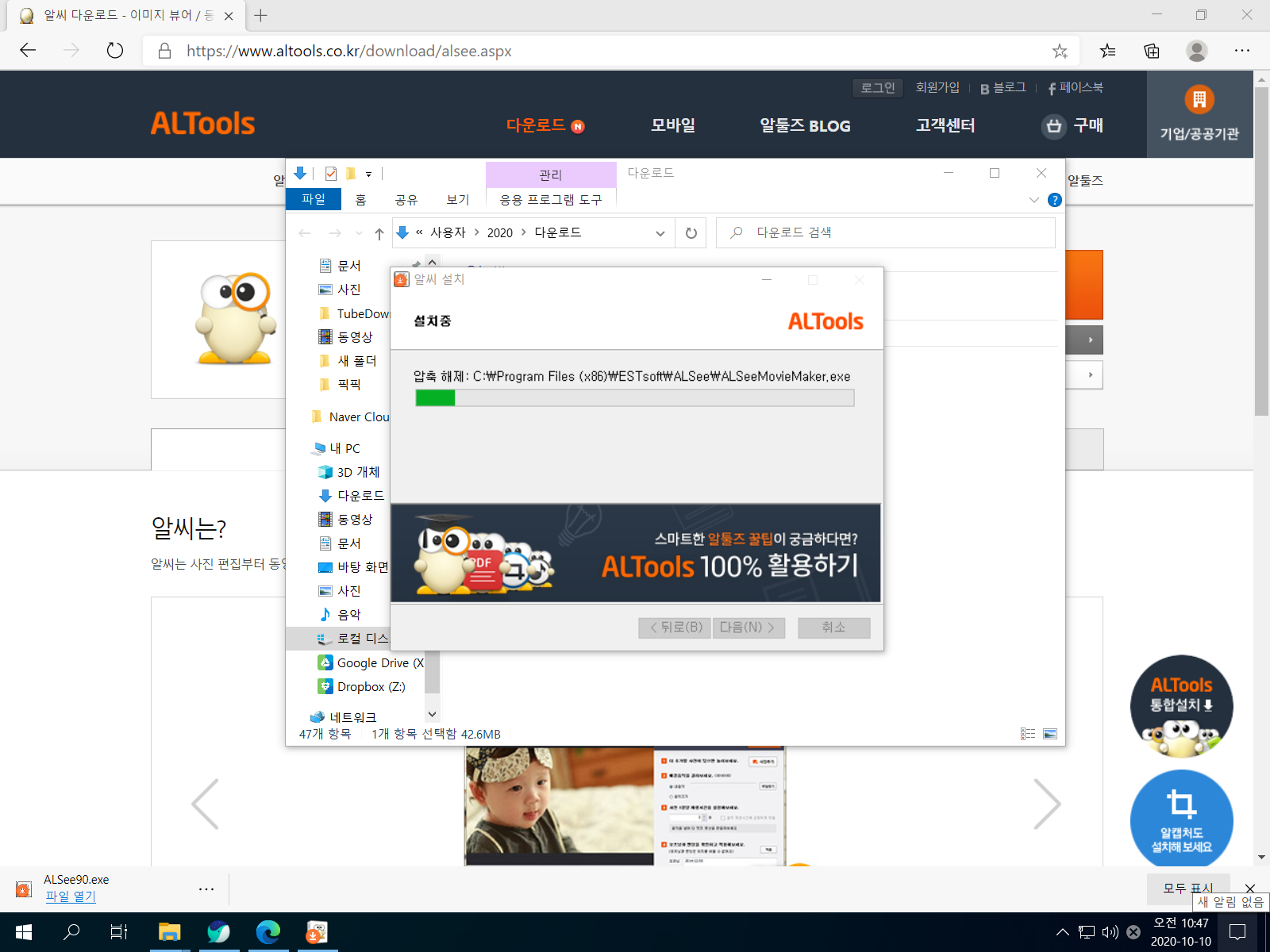Select the 홈 ribbon tab
Image resolution: width=1270 pixels, height=952 pixels.
[x=360, y=199]
